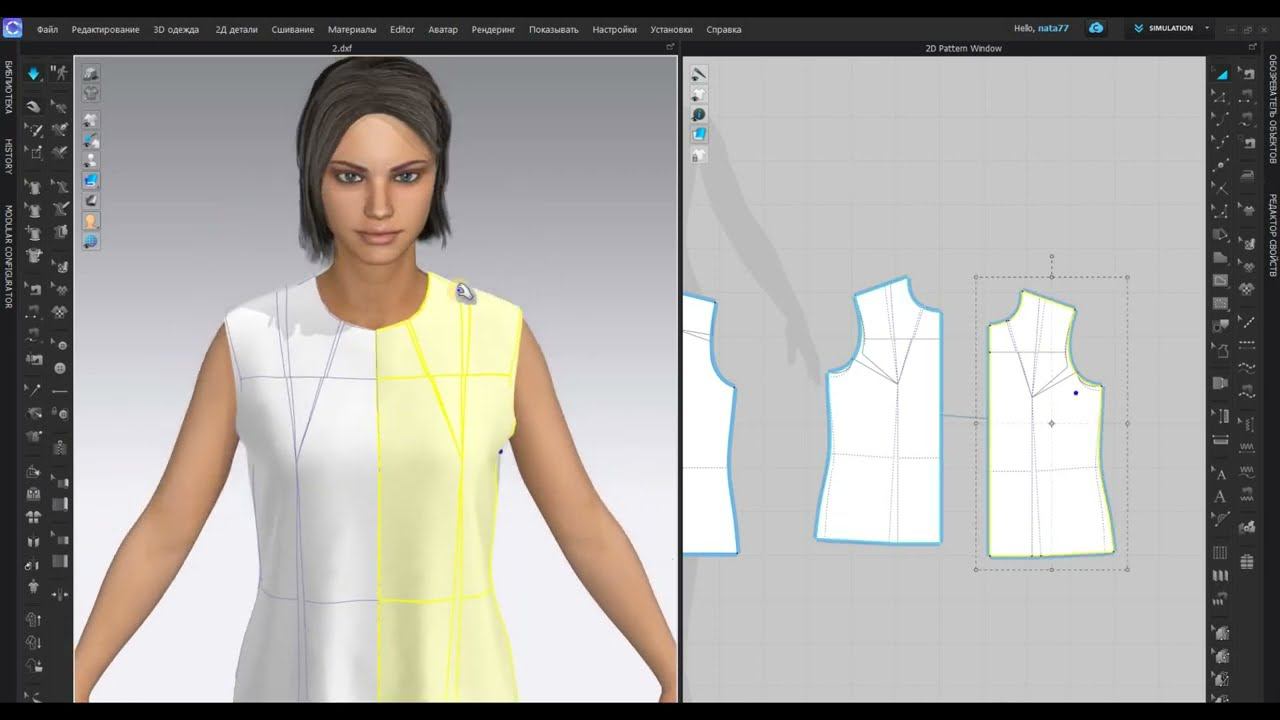Toggle needle-with-eye sewing display in 2D window

click(699, 74)
